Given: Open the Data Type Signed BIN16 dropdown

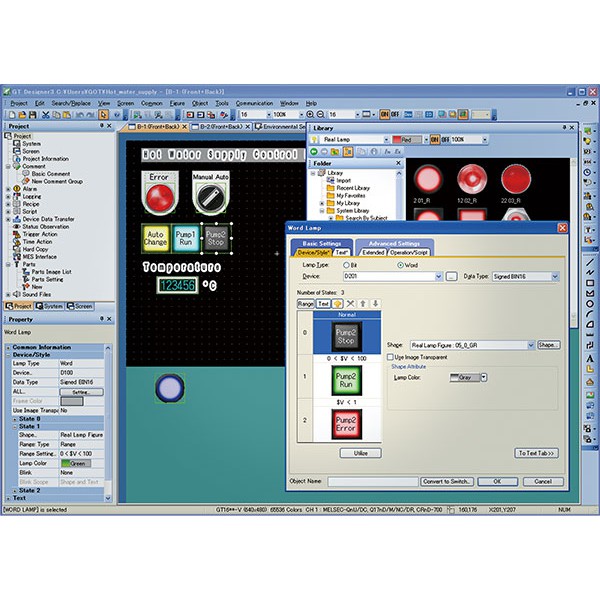Looking at the screenshot, I should pos(555,276).
